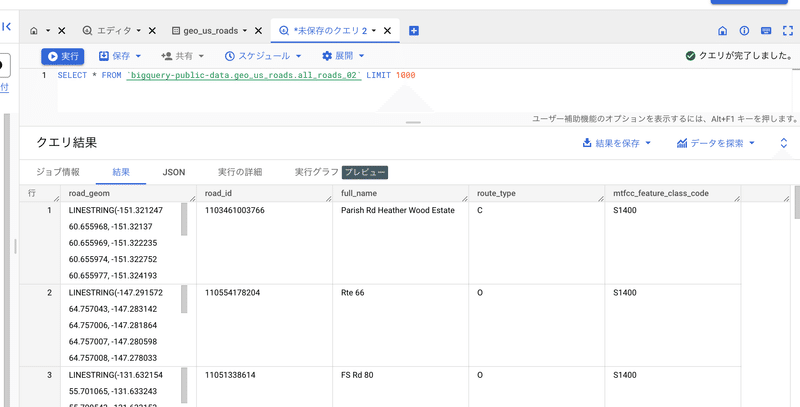Click the SQL query editor text

(x=236, y=76)
